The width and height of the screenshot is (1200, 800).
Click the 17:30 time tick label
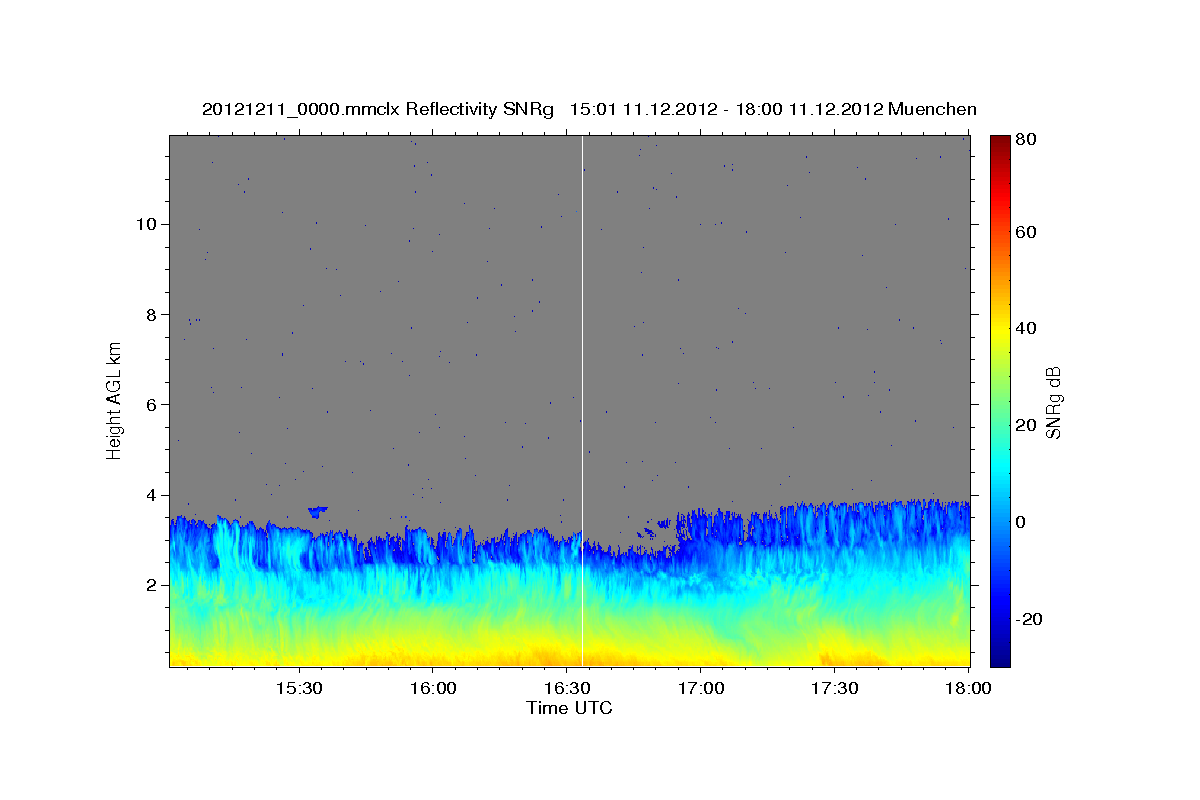click(835, 689)
